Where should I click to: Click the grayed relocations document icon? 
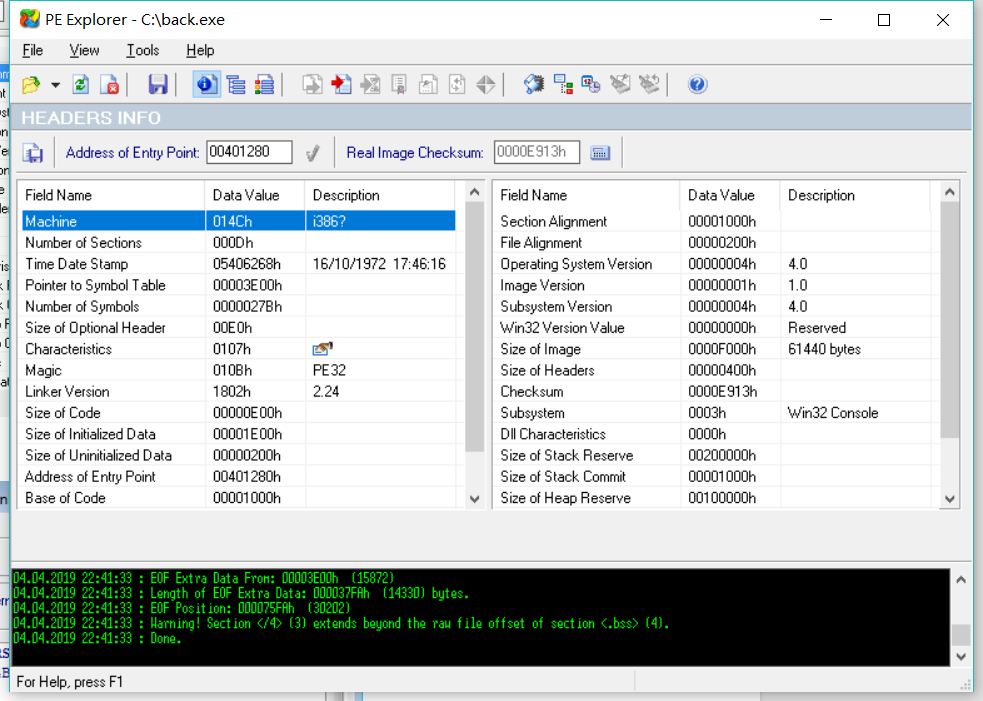428,85
